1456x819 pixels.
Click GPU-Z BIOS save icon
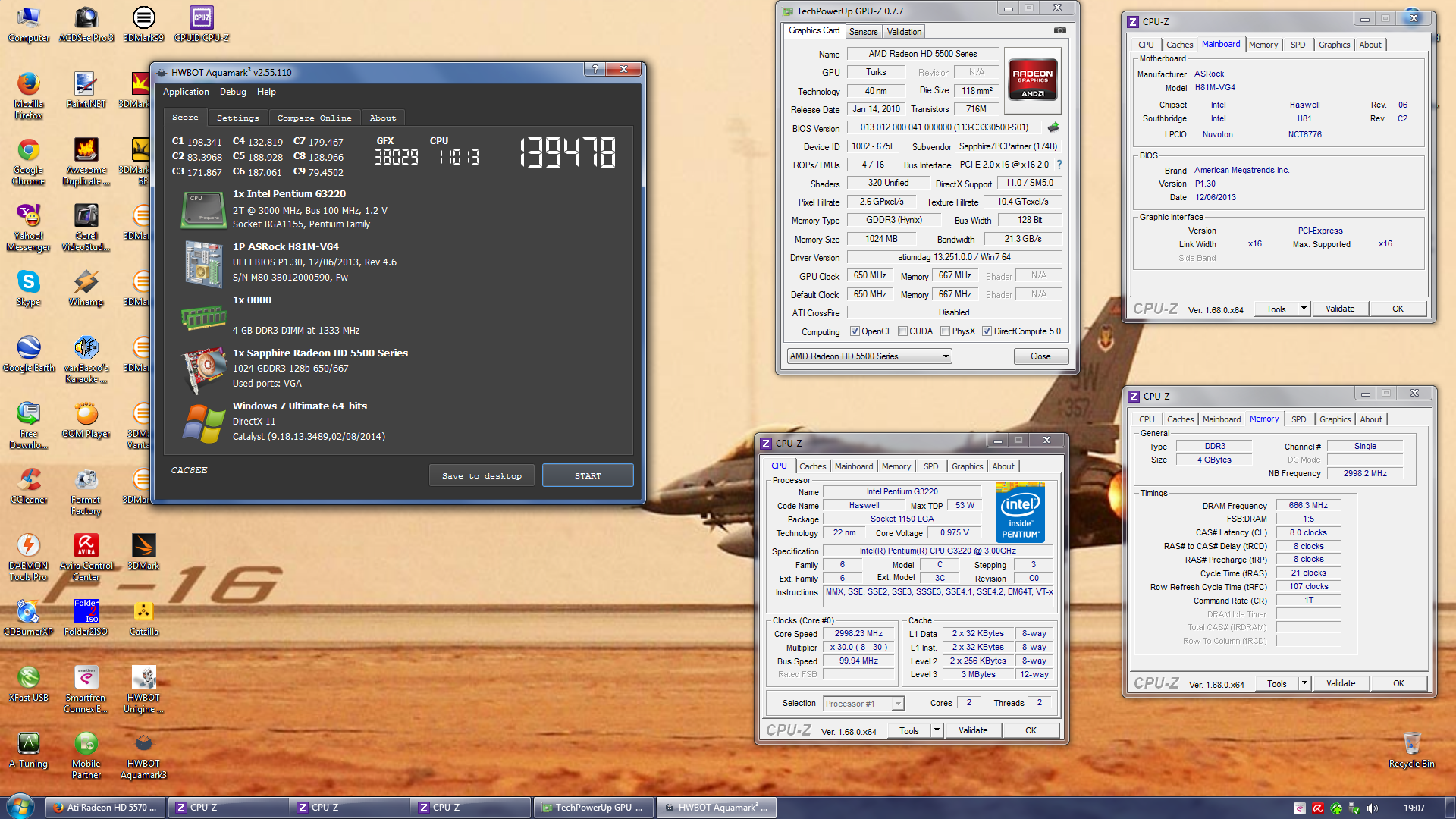tap(1053, 127)
